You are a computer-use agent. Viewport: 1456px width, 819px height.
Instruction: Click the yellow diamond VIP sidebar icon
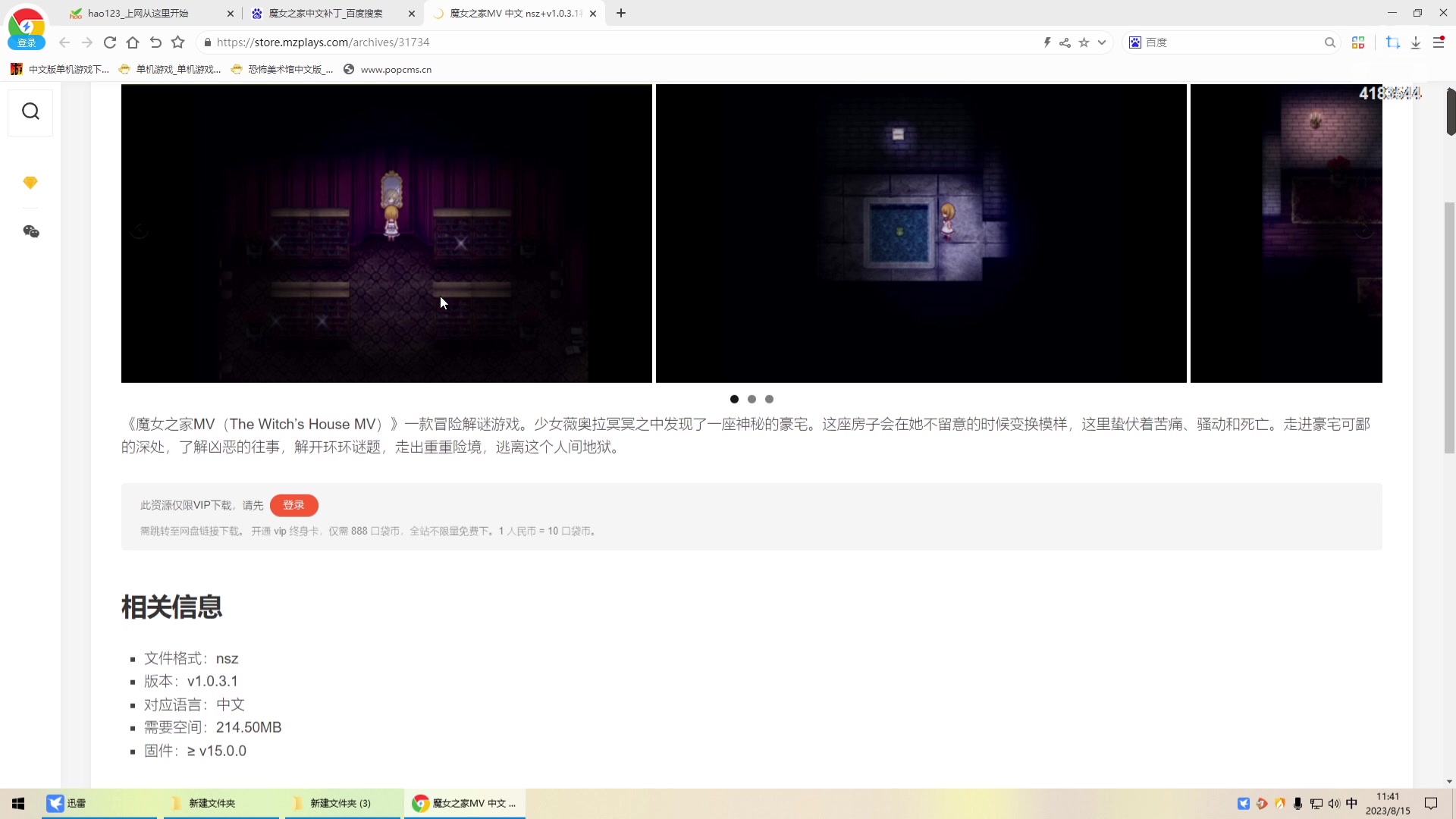pyautogui.click(x=30, y=183)
